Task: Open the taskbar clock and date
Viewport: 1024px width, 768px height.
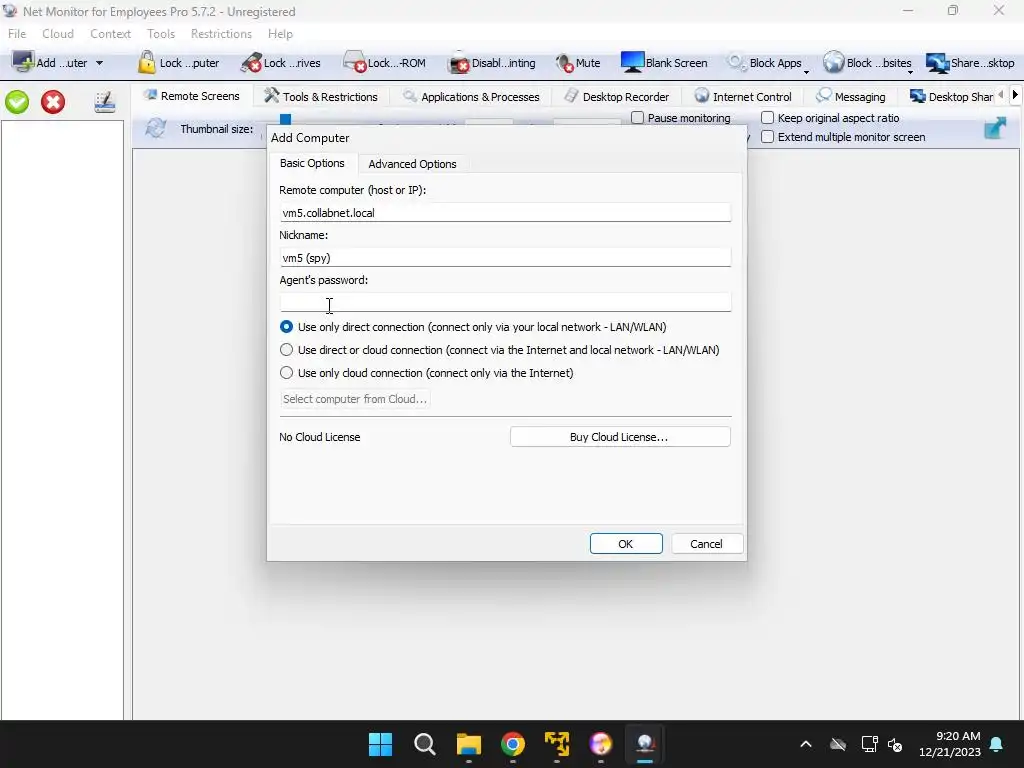Action: point(950,744)
